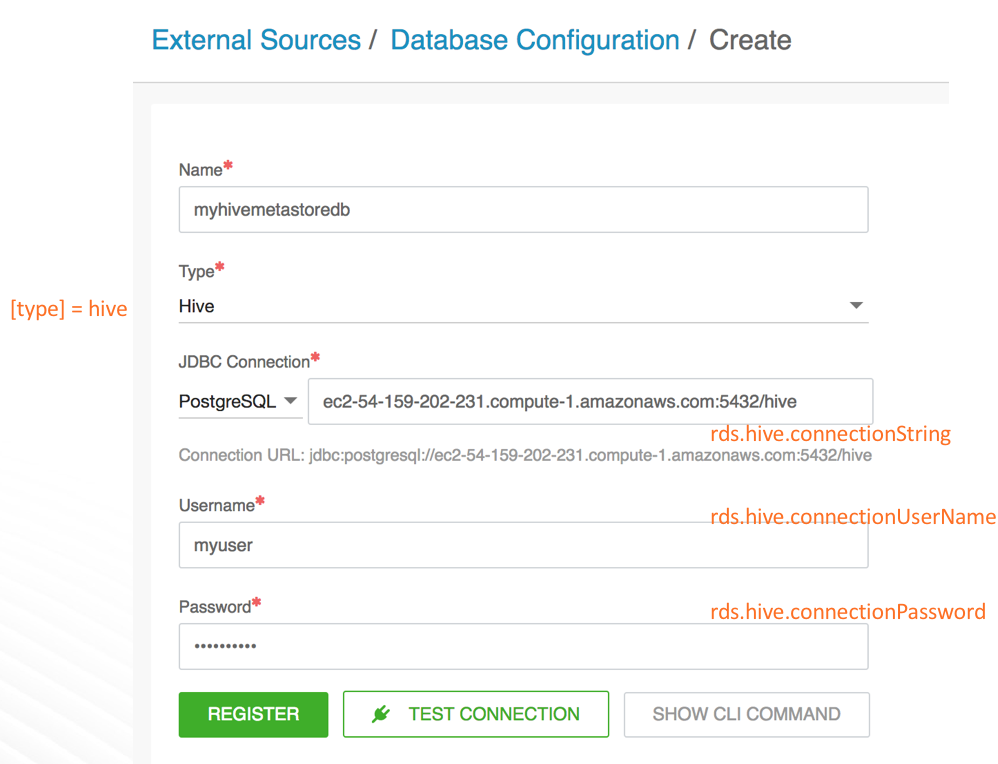This screenshot has height=764, width=998.
Task: Open the Type dropdown arrow
Action: coord(856,306)
